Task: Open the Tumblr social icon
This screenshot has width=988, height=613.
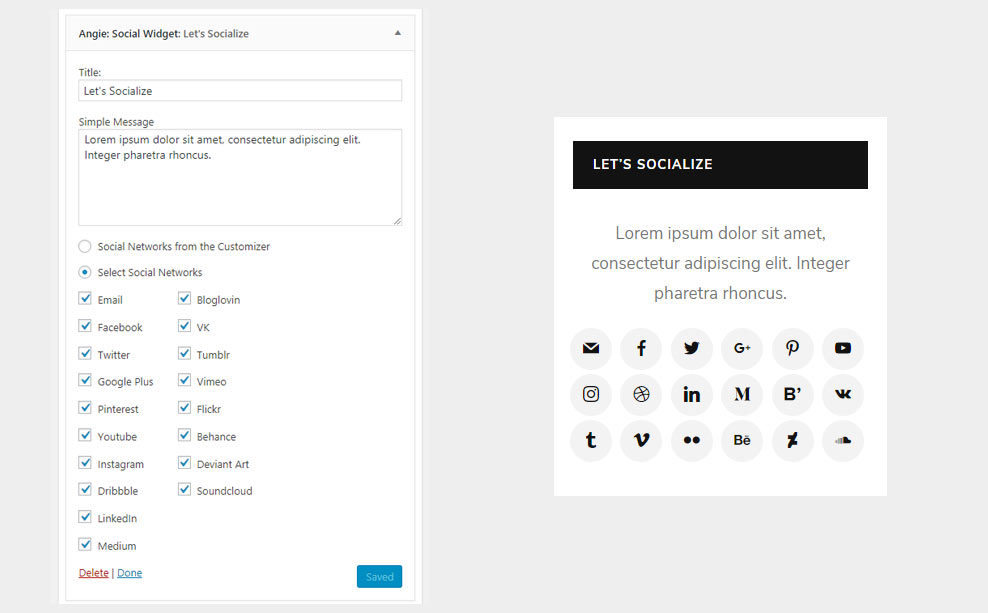Action: point(591,440)
